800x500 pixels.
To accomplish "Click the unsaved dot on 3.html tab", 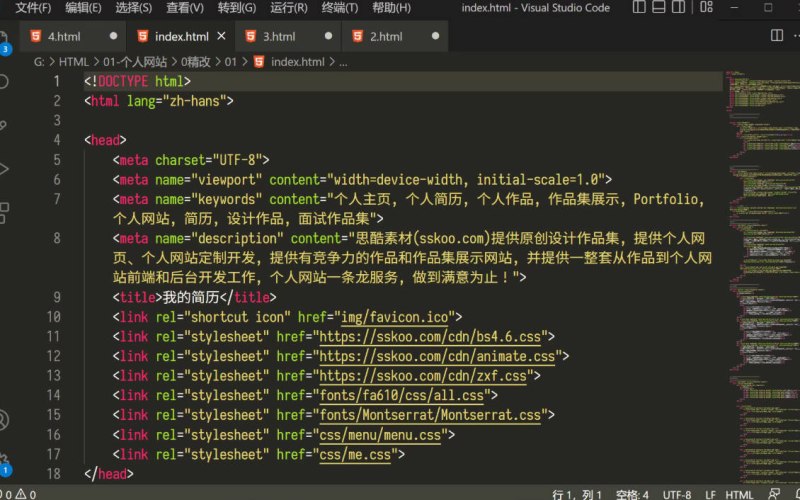I will coord(328,36).
